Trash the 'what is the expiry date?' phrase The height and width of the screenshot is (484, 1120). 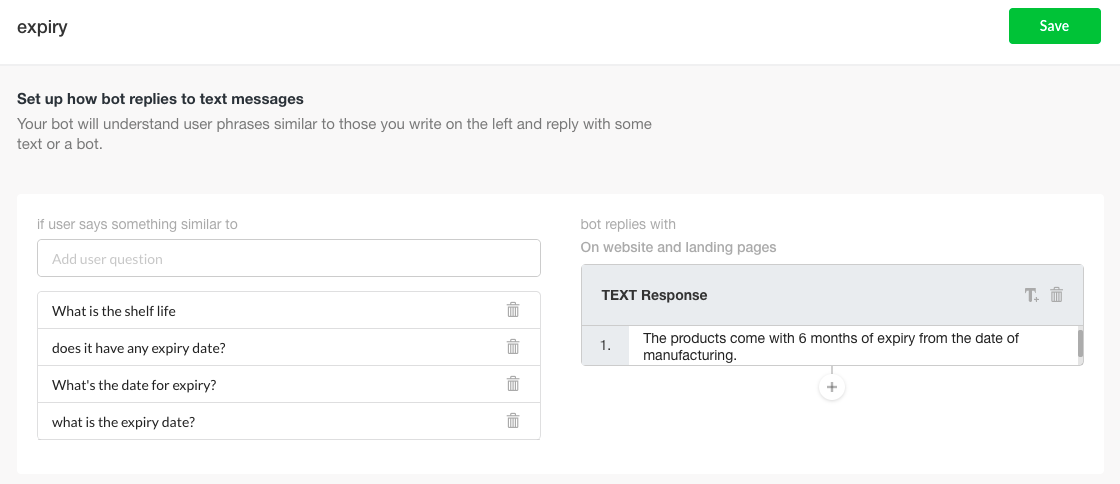click(513, 421)
